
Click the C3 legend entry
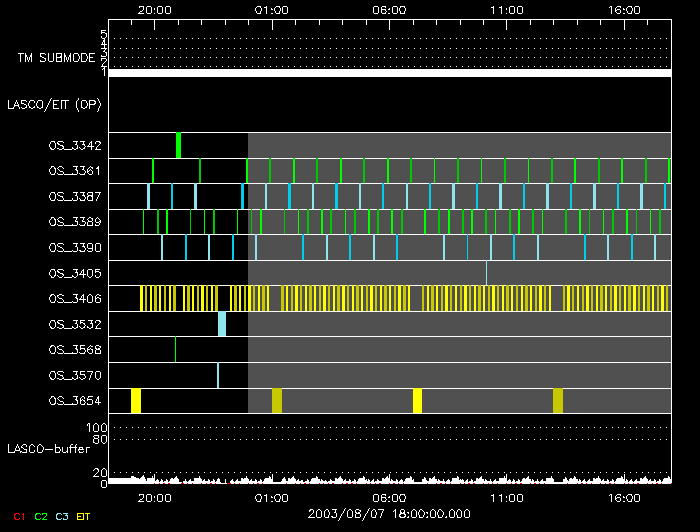(x=63, y=516)
